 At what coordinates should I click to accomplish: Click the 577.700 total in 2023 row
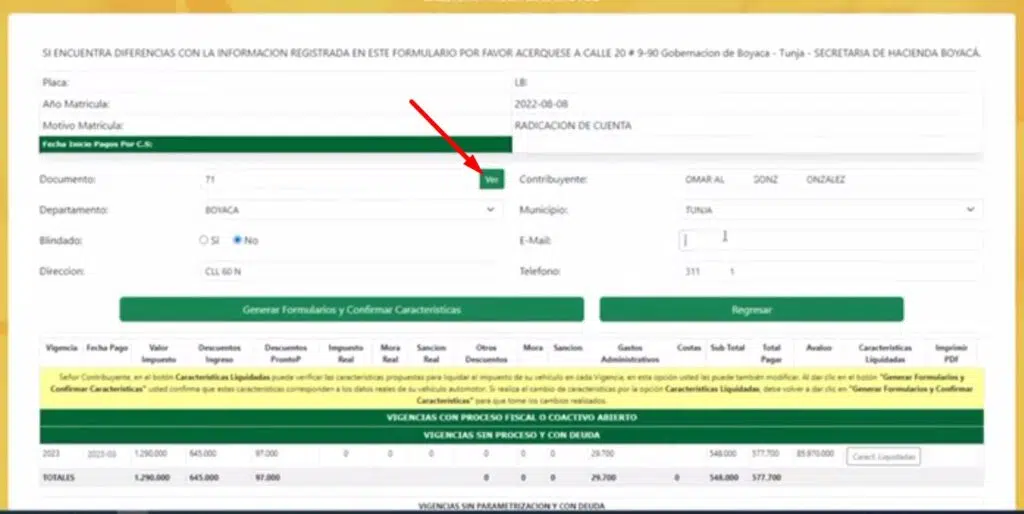(x=765, y=453)
